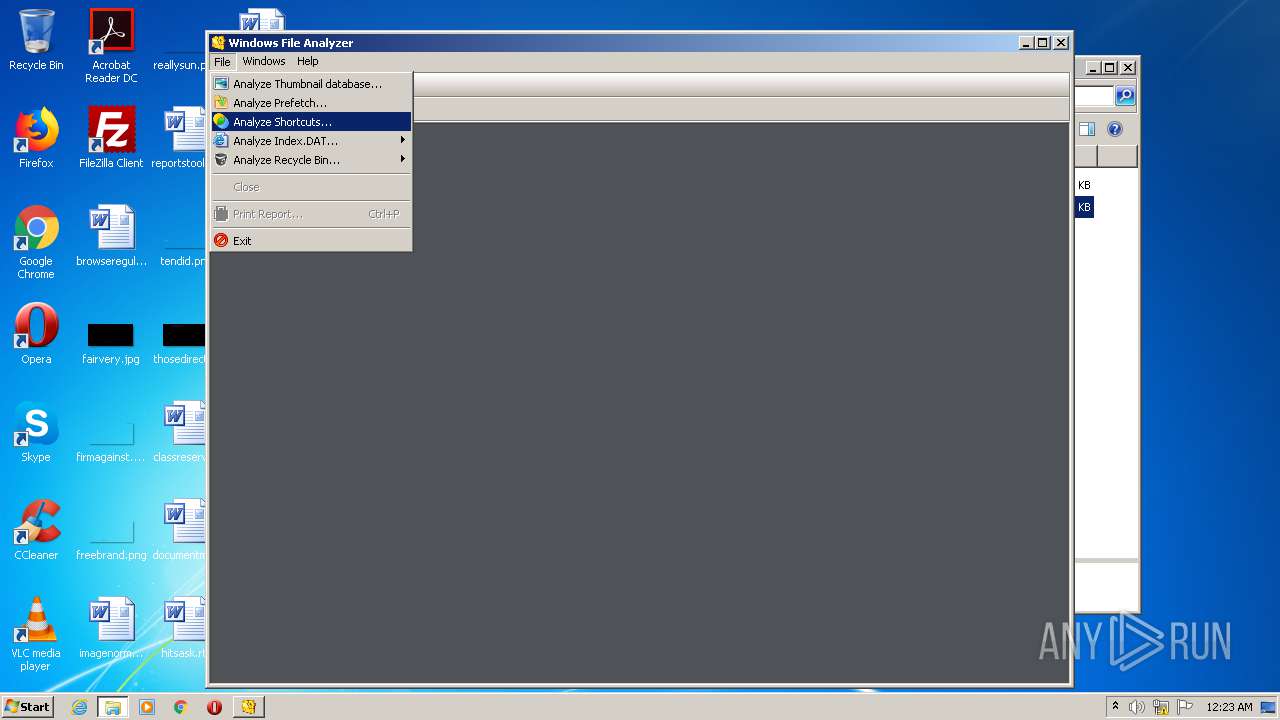Choose Analyze Prefetch menu entry
1280x720 pixels.
(311, 103)
